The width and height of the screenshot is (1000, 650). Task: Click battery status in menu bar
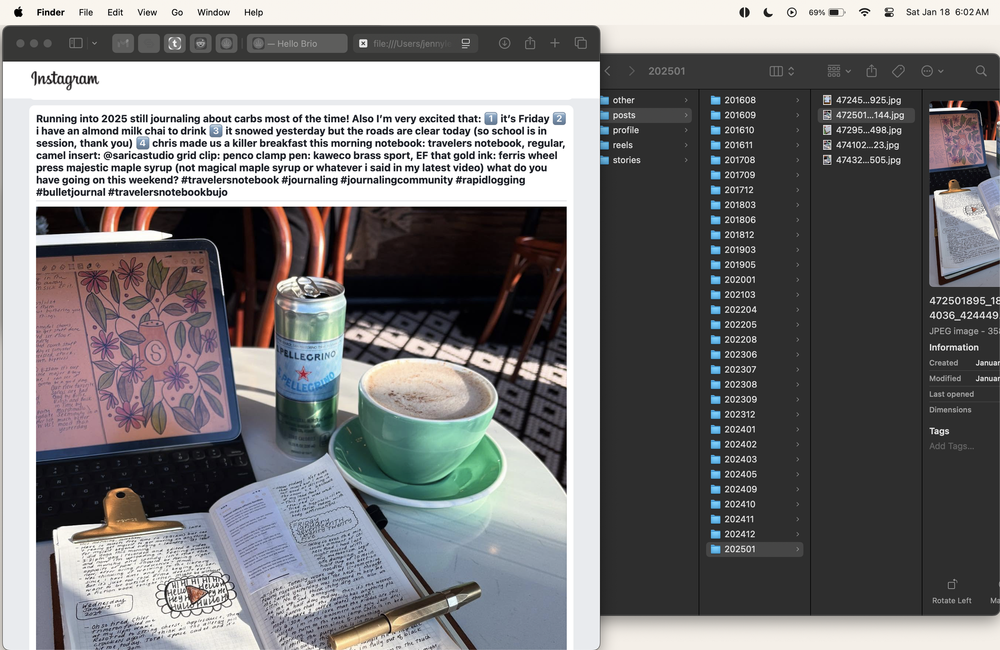[827, 12]
